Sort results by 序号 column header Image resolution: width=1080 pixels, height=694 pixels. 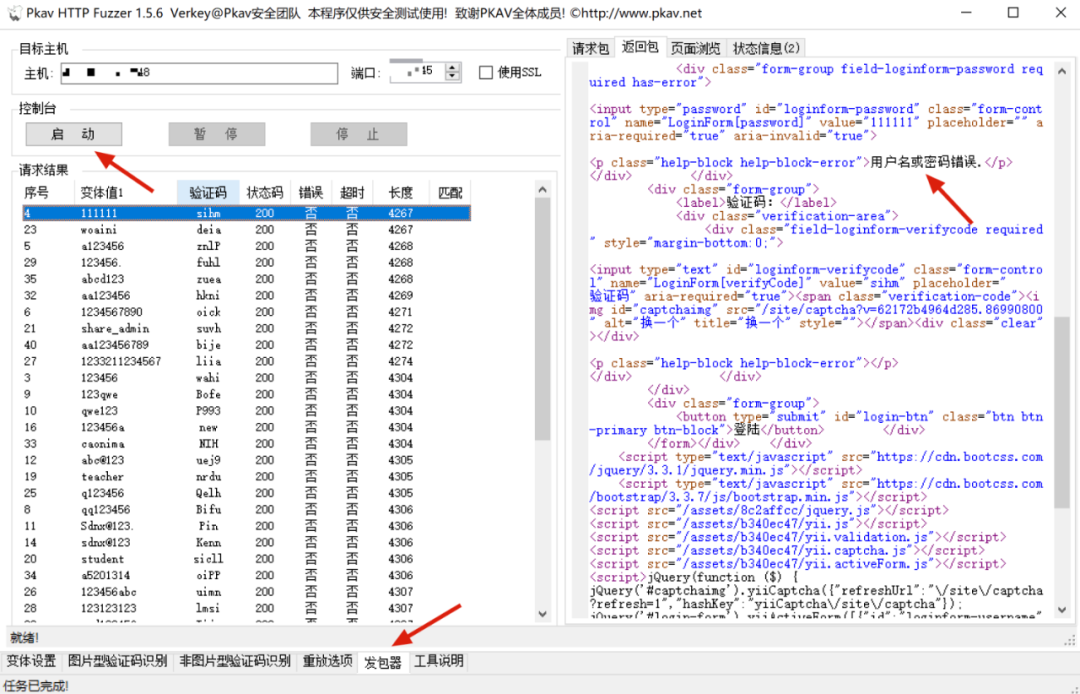click(47, 193)
